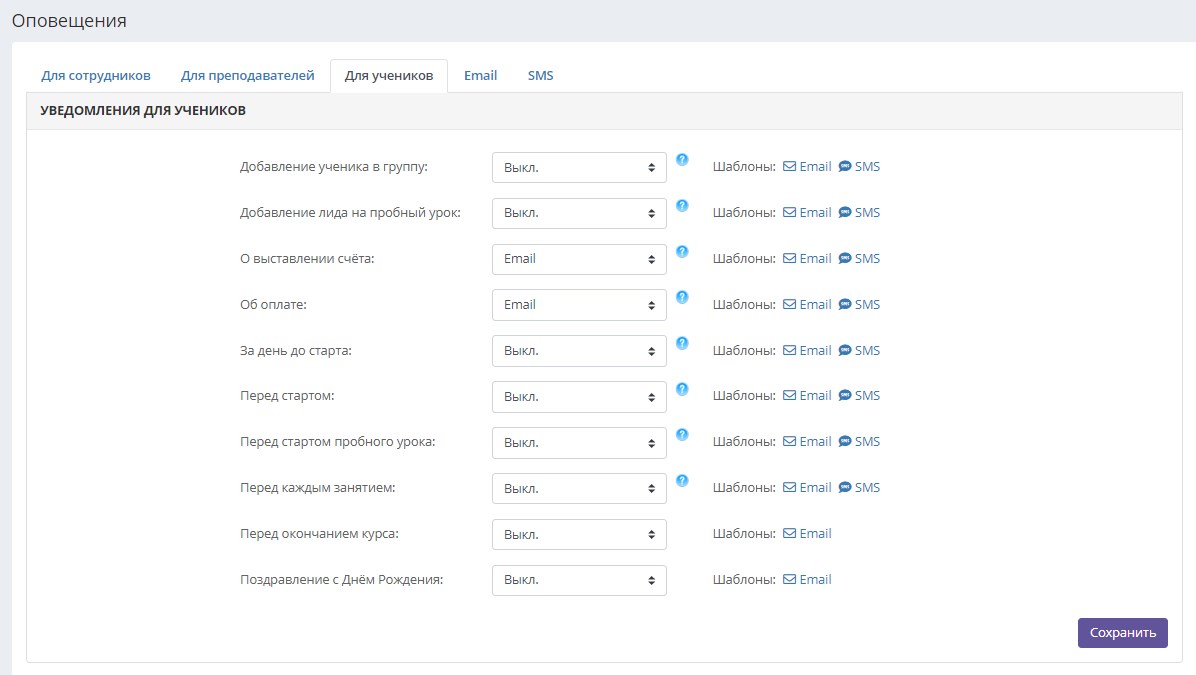The height and width of the screenshot is (675, 1196).
Task: Edit the Перед стартом row SMS template
Action: tap(860, 396)
